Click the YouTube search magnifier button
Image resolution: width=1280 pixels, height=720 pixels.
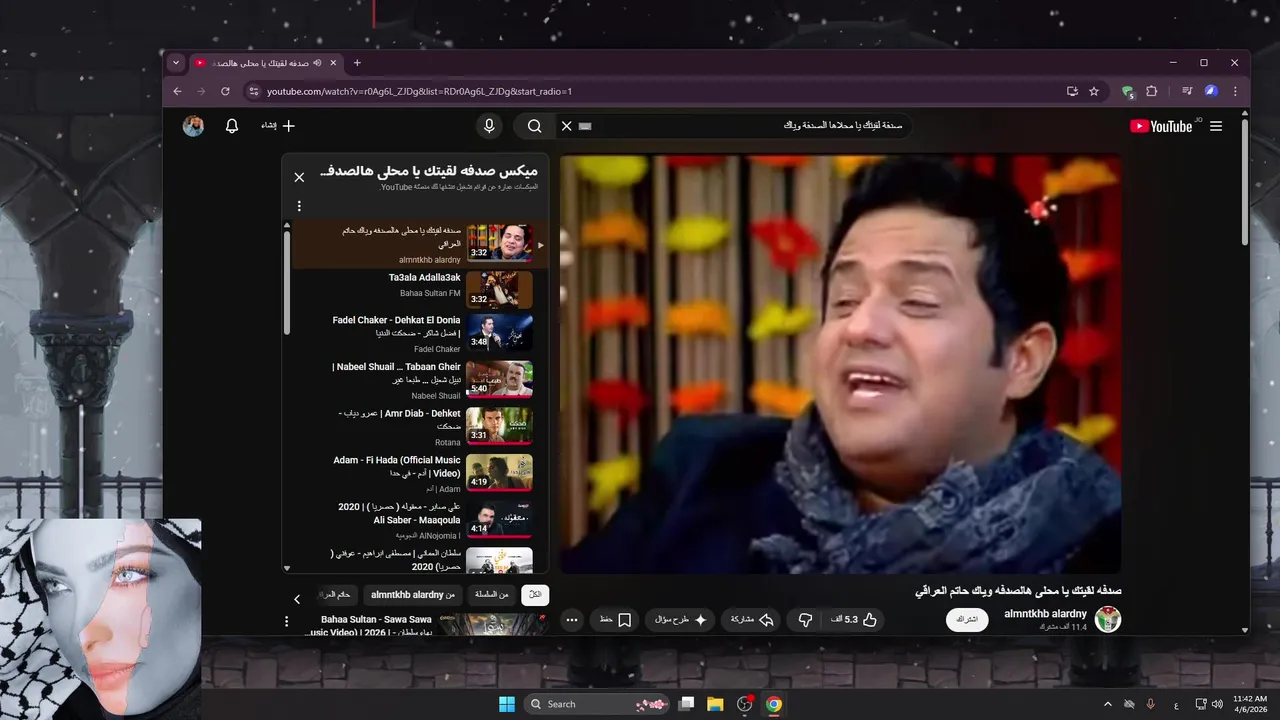tap(535, 126)
